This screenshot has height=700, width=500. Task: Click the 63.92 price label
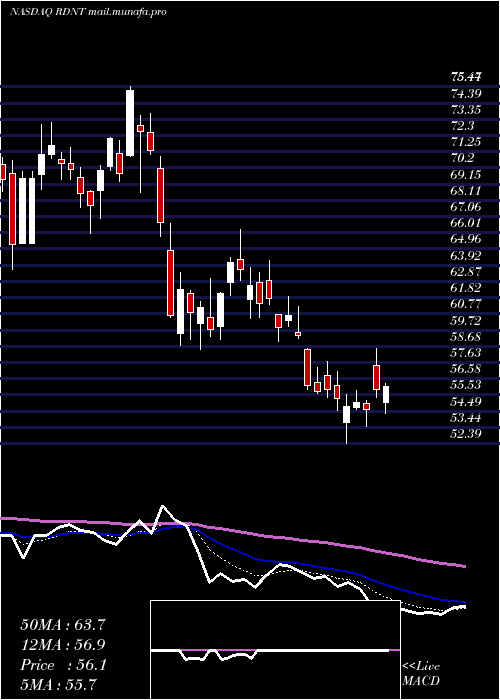tap(467, 256)
